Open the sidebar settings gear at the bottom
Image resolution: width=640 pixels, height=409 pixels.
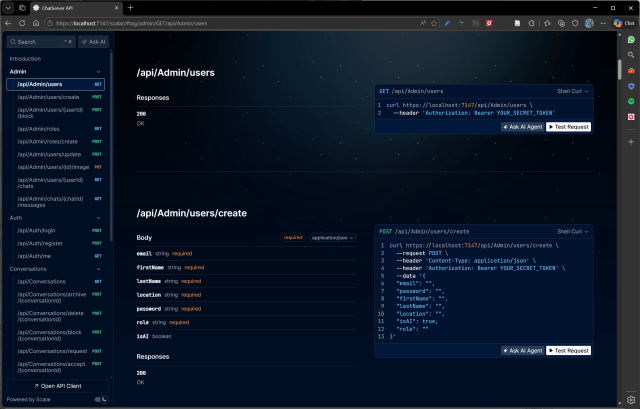631,400
